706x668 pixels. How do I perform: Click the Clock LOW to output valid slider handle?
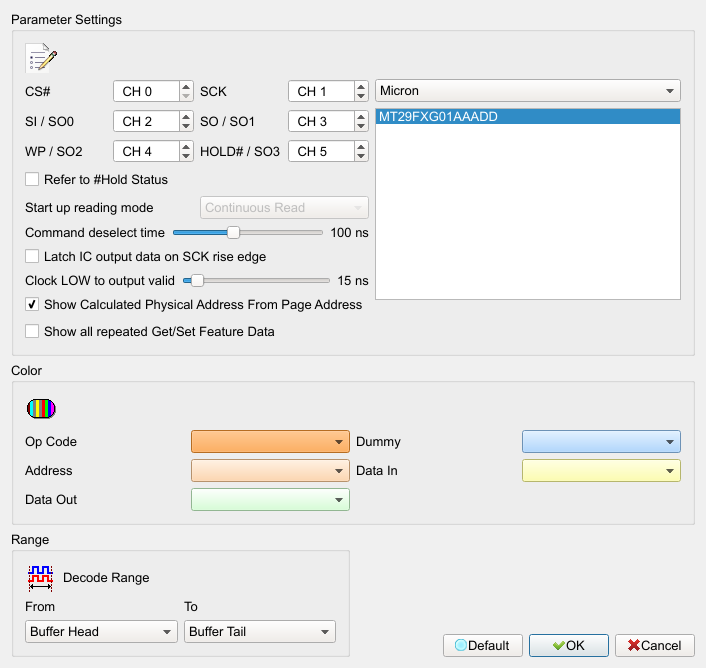click(x=197, y=280)
